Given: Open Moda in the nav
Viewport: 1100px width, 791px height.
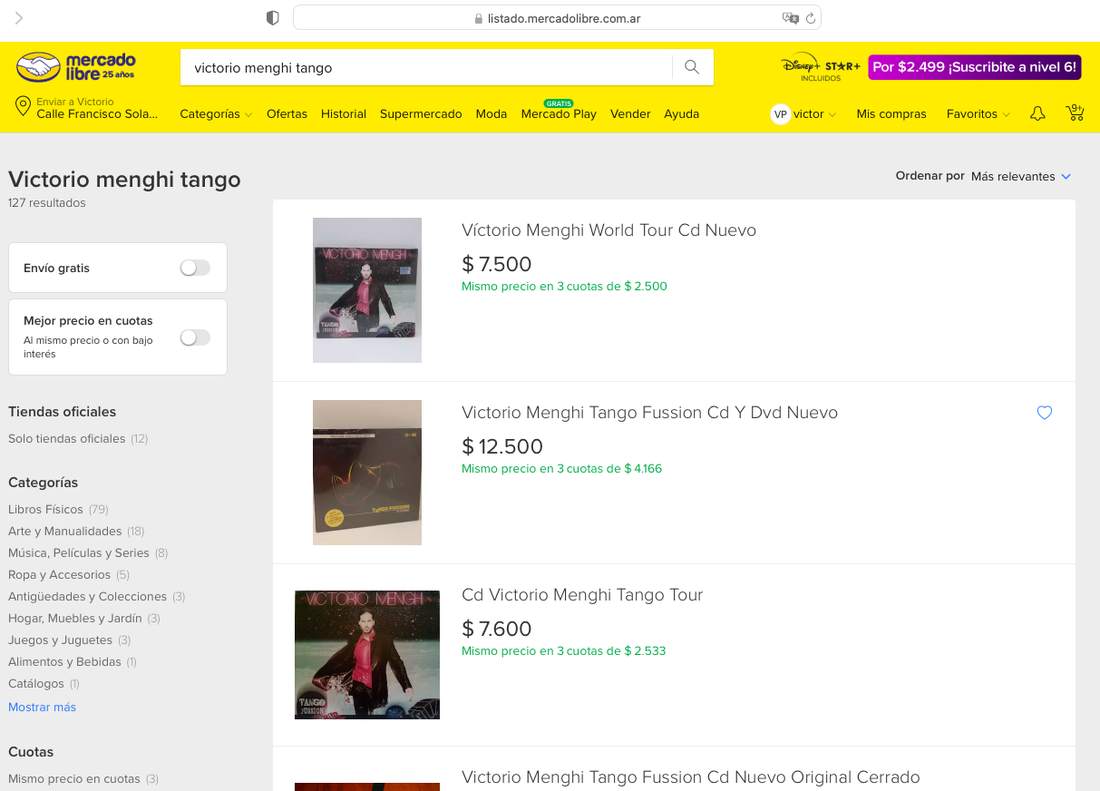Looking at the screenshot, I should (491, 114).
